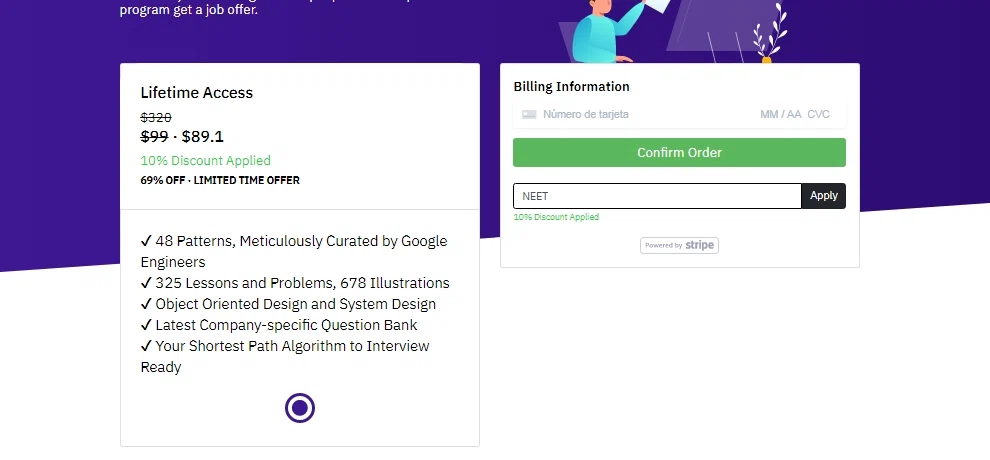Click the discounted $89.1 price
The image size is (990, 460).
203,137
